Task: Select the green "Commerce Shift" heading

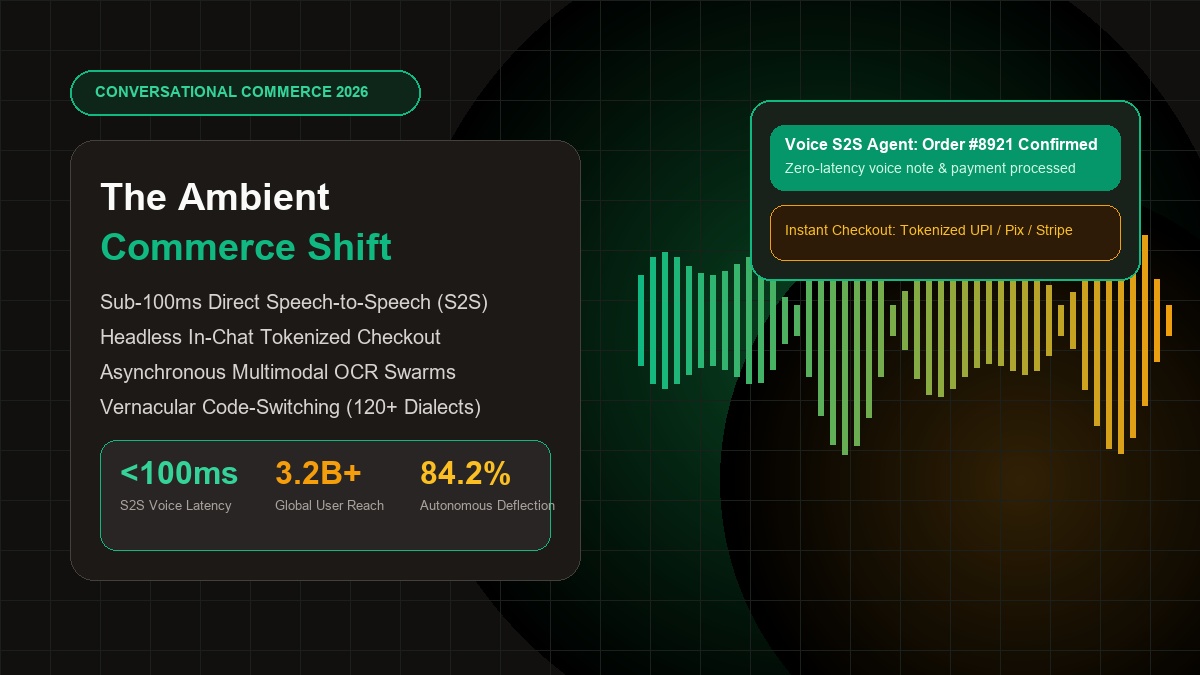Action: click(x=246, y=247)
